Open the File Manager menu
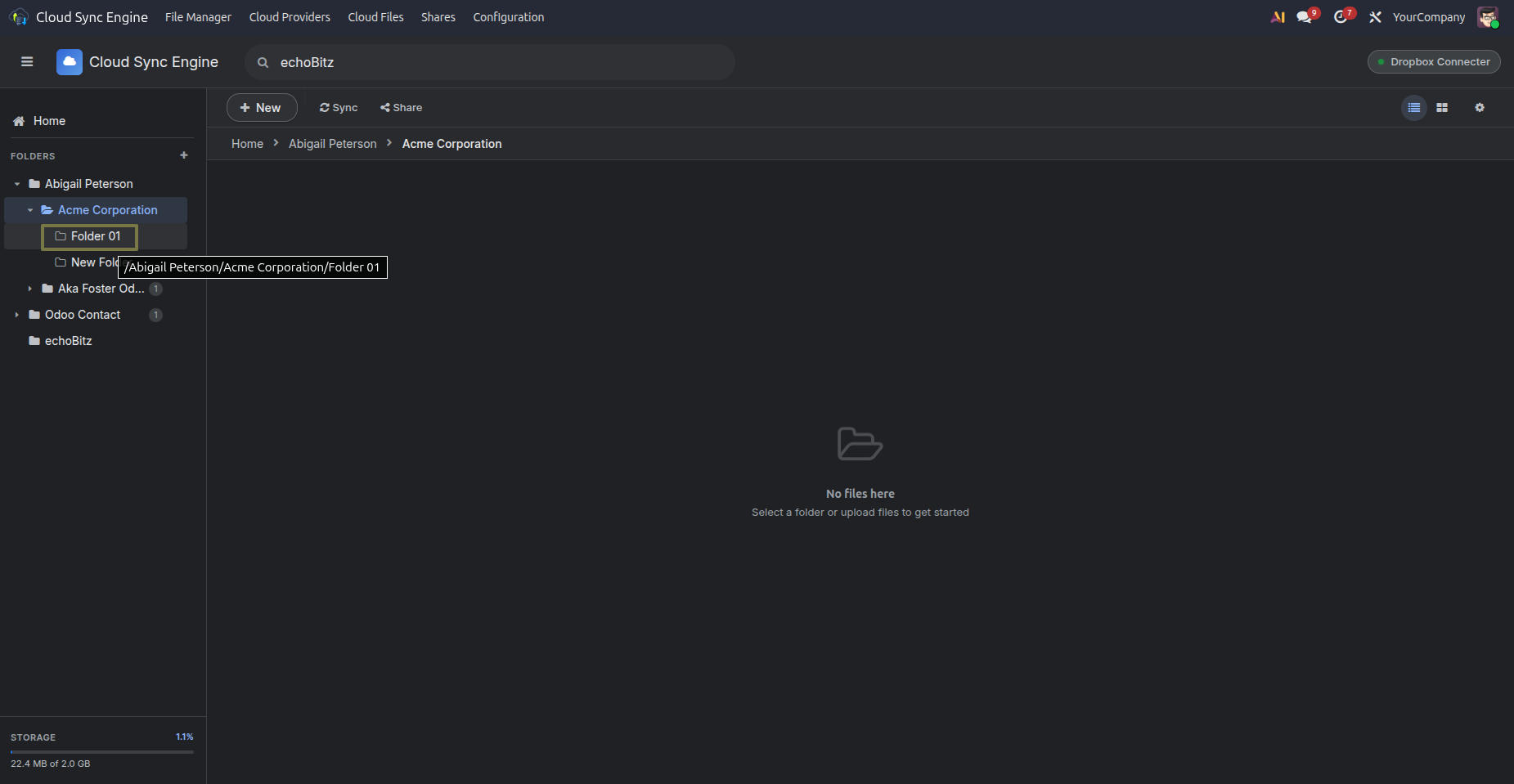The width and height of the screenshot is (1514, 784). 198,17
